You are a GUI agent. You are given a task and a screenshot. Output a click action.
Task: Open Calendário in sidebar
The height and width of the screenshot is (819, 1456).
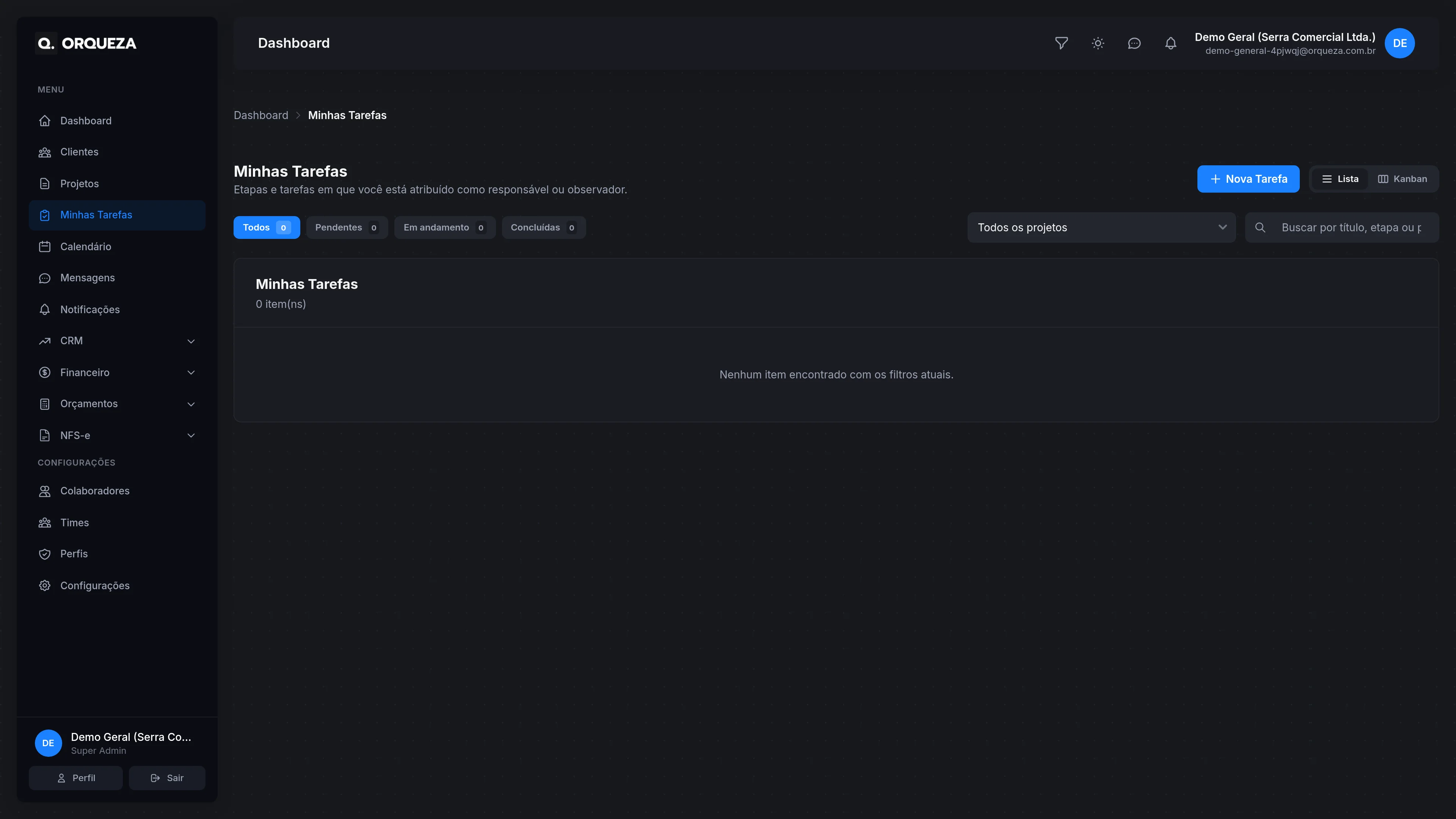click(x=117, y=246)
